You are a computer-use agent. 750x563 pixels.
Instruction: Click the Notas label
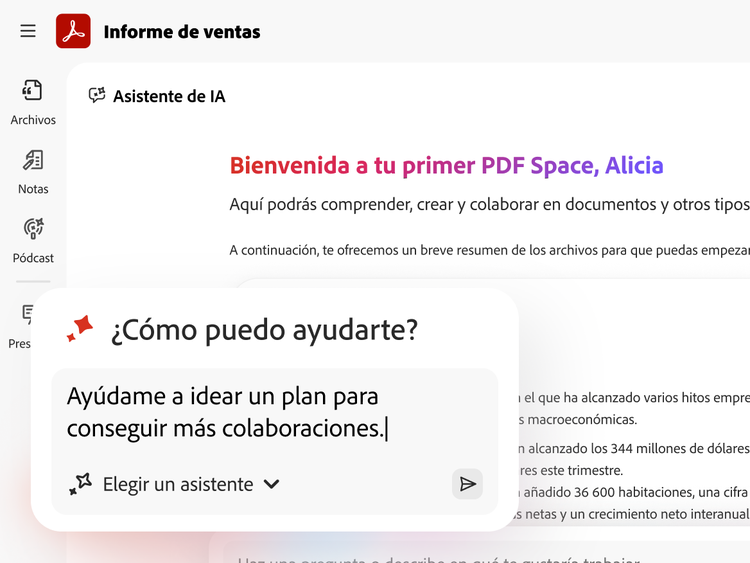click(33, 189)
